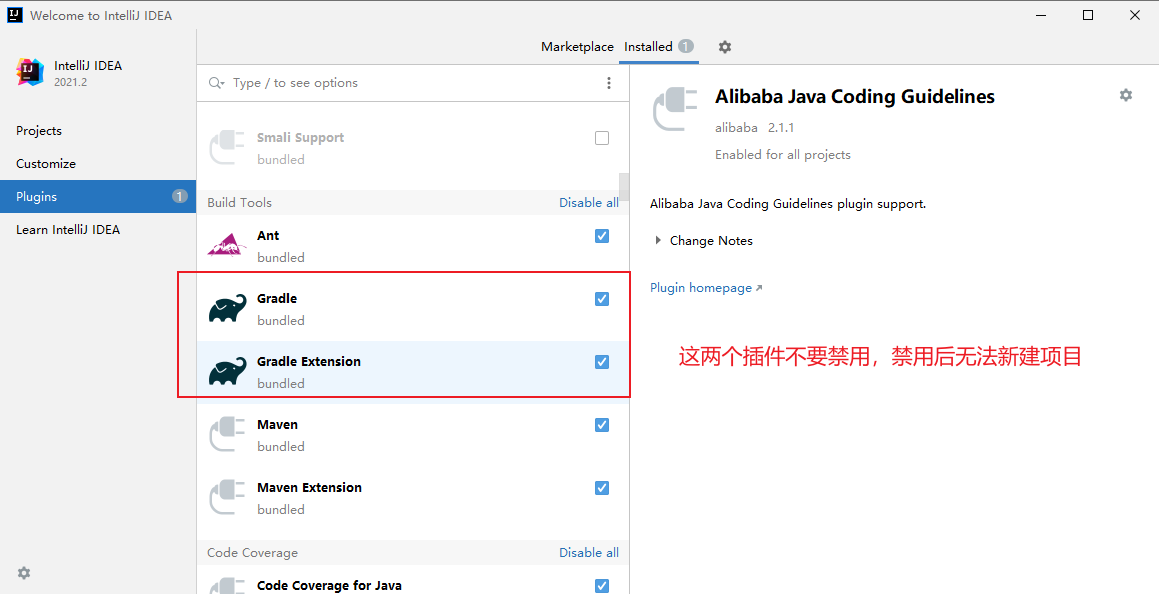This screenshot has height=594, width=1159.
Task: Click Enabled for all projects text
Action: (783, 155)
